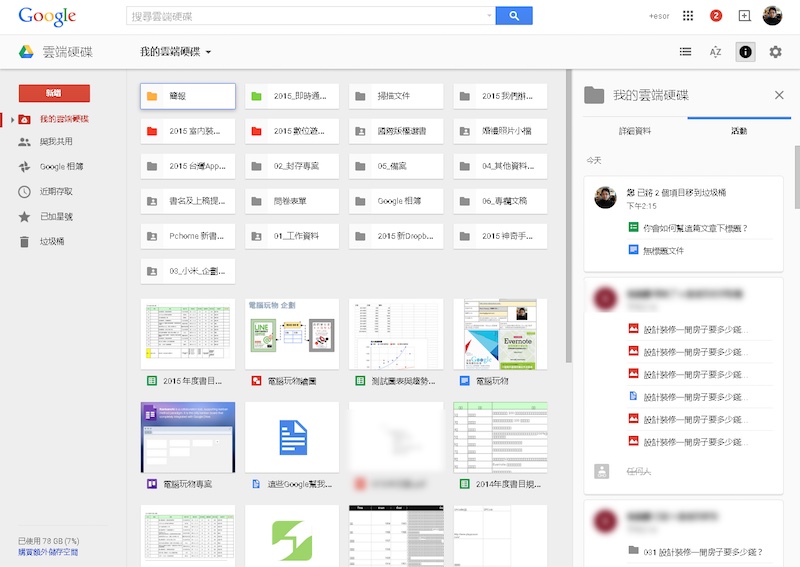Select the shared 03_小米_企劃 folder
The width and height of the screenshot is (800, 567).
click(188, 271)
